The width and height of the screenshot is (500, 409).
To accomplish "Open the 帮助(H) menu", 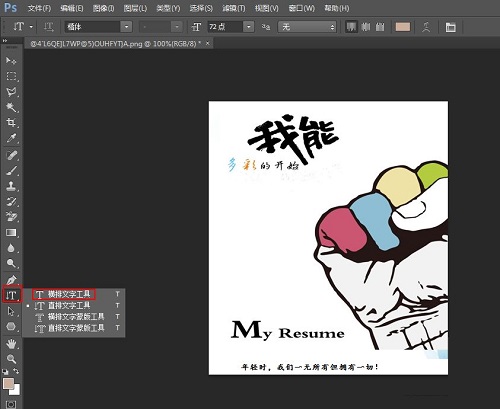I will tap(337, 8).
